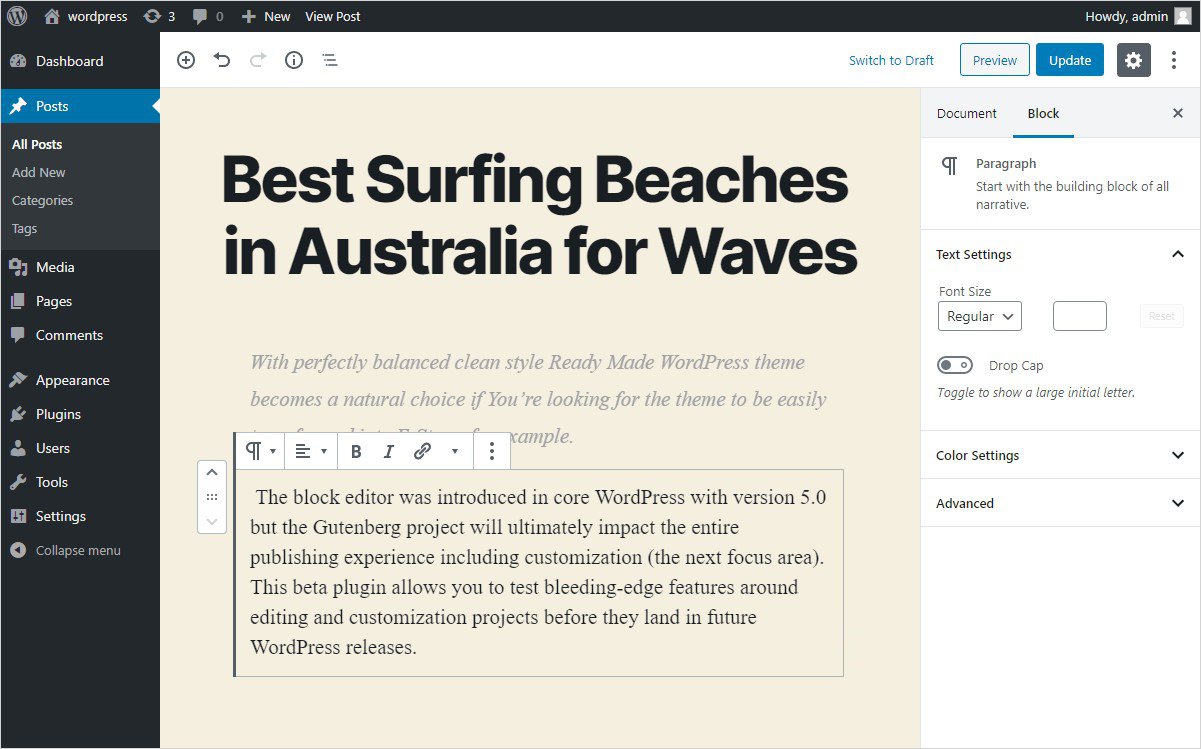Apply italic formatting to paragraph

tap(389, 451)
